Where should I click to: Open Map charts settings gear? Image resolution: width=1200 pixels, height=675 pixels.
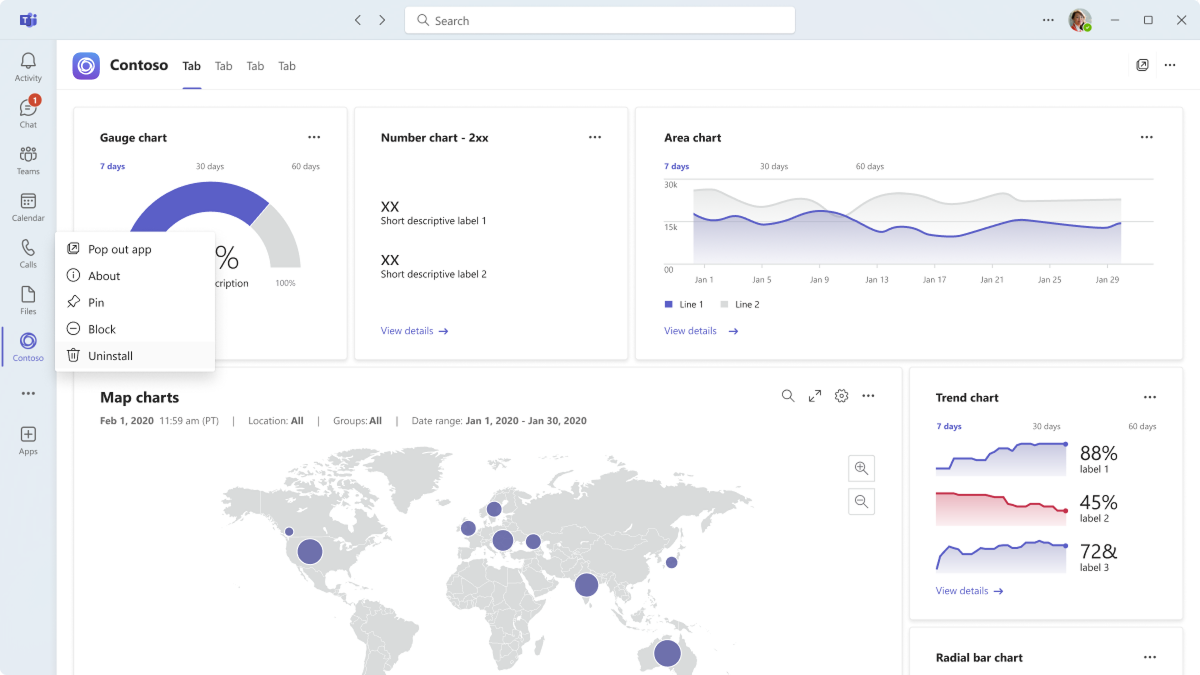[x=841, y=396]
